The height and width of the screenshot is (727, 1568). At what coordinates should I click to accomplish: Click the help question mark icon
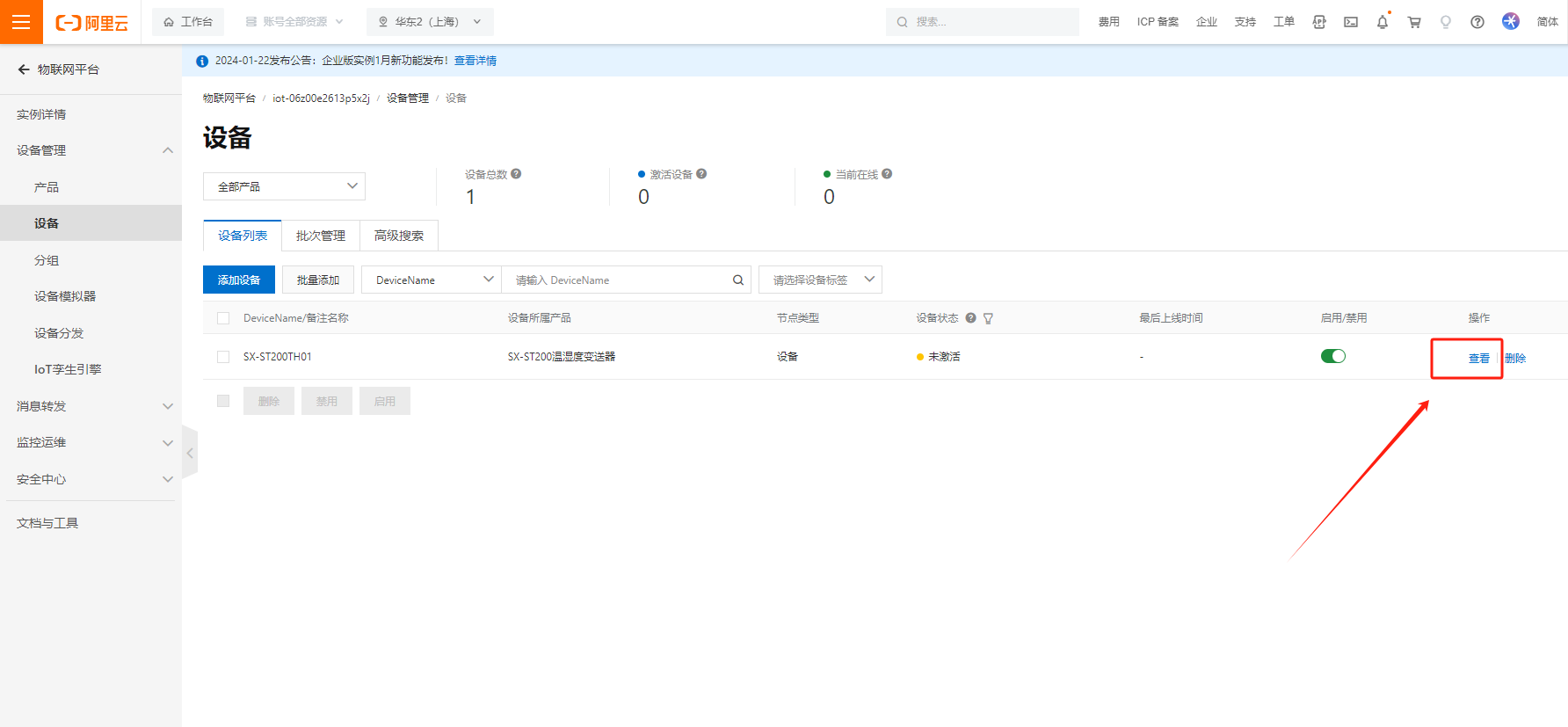[1477, 22]
